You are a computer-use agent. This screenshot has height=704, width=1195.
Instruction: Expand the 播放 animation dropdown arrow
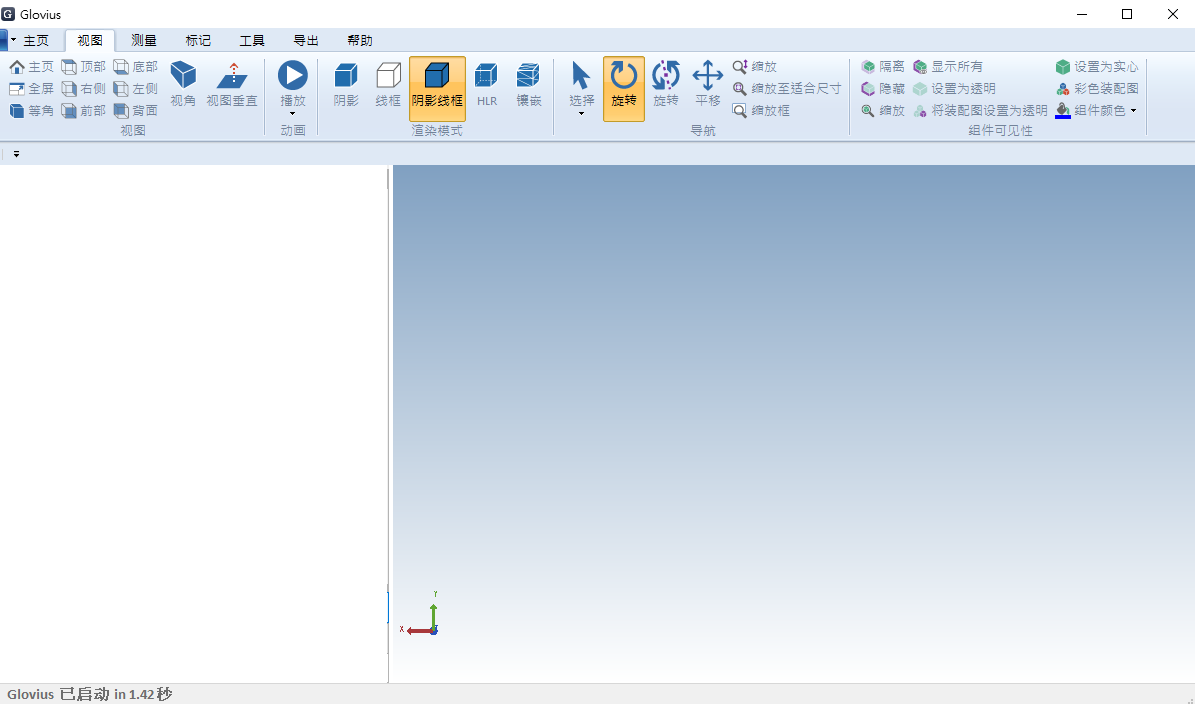point(293,114)
